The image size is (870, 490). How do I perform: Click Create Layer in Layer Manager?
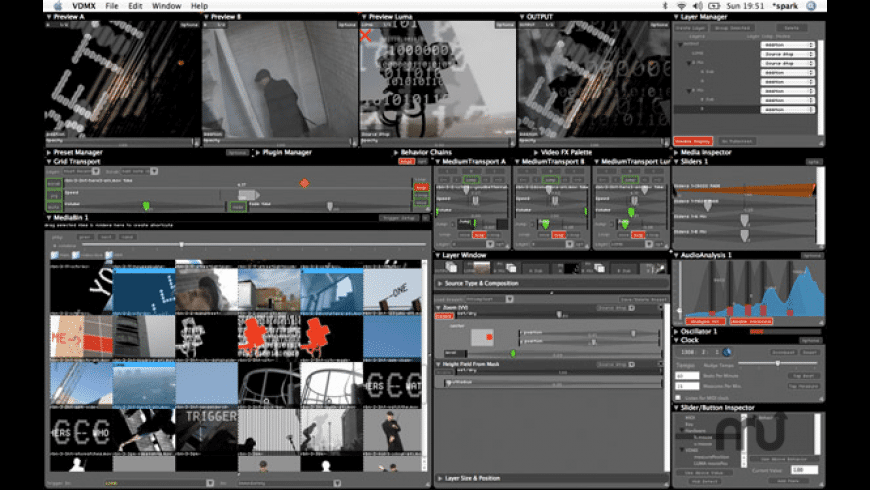click(690, 28)
